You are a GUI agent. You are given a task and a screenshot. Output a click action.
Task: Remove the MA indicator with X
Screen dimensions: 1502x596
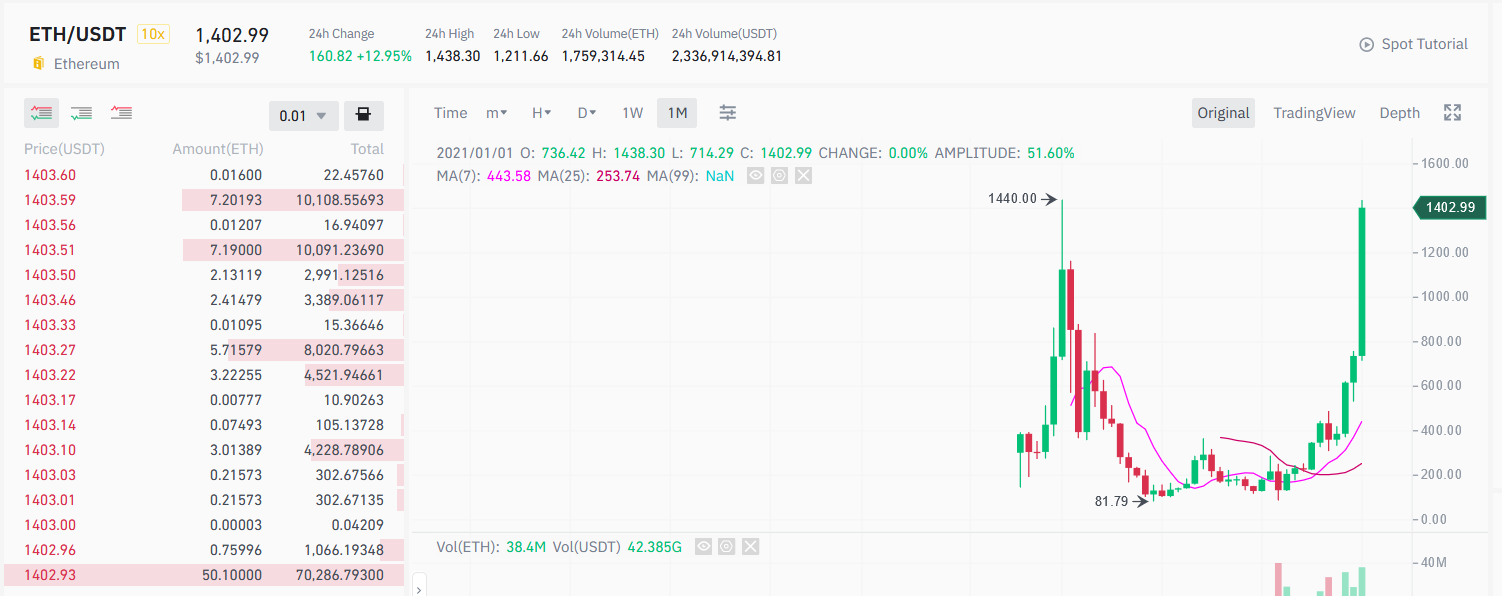tap(803, 176)
